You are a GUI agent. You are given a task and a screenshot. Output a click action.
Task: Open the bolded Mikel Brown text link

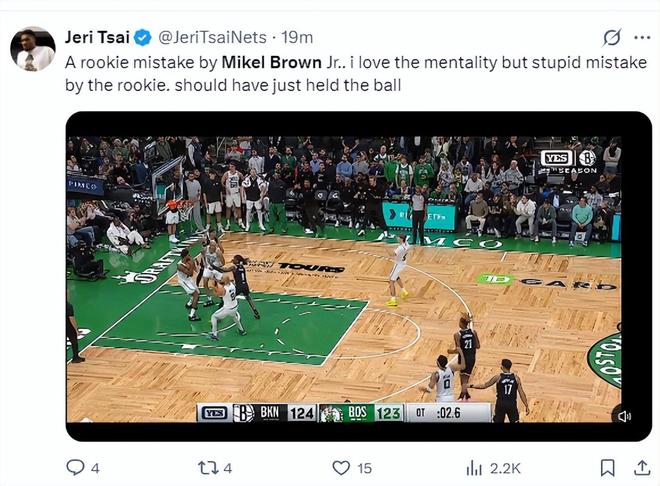271,62
